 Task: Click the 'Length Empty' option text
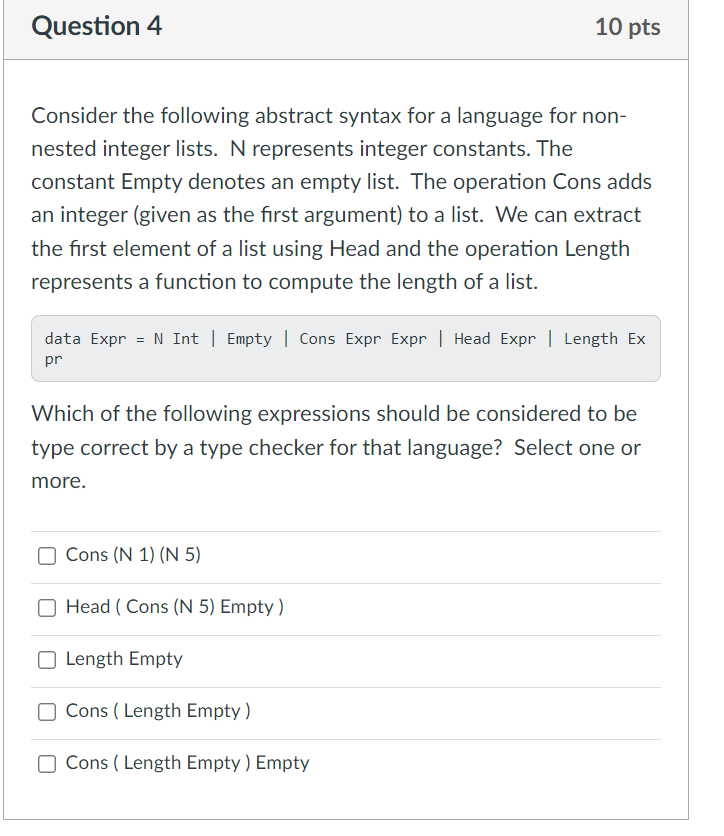point(124,659)
